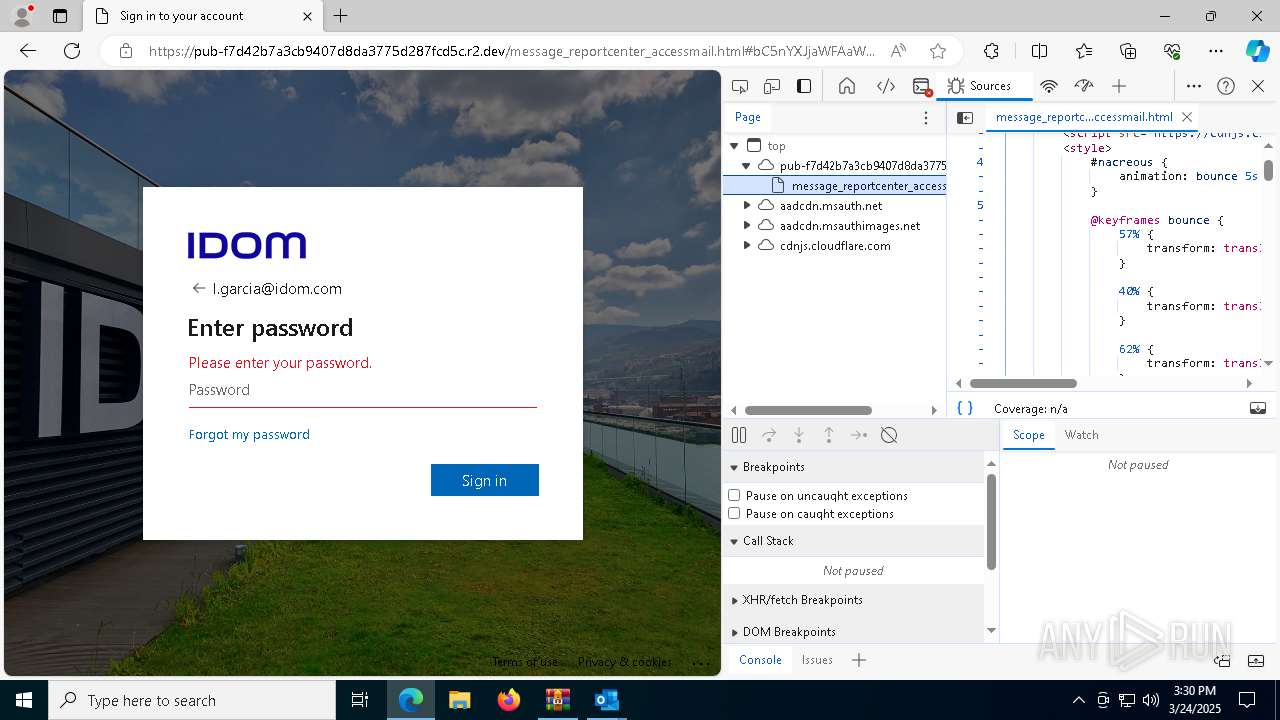Open the Console panel with error badge
The width and height of the screenshot is (1280, 720).
coord(922,87)
